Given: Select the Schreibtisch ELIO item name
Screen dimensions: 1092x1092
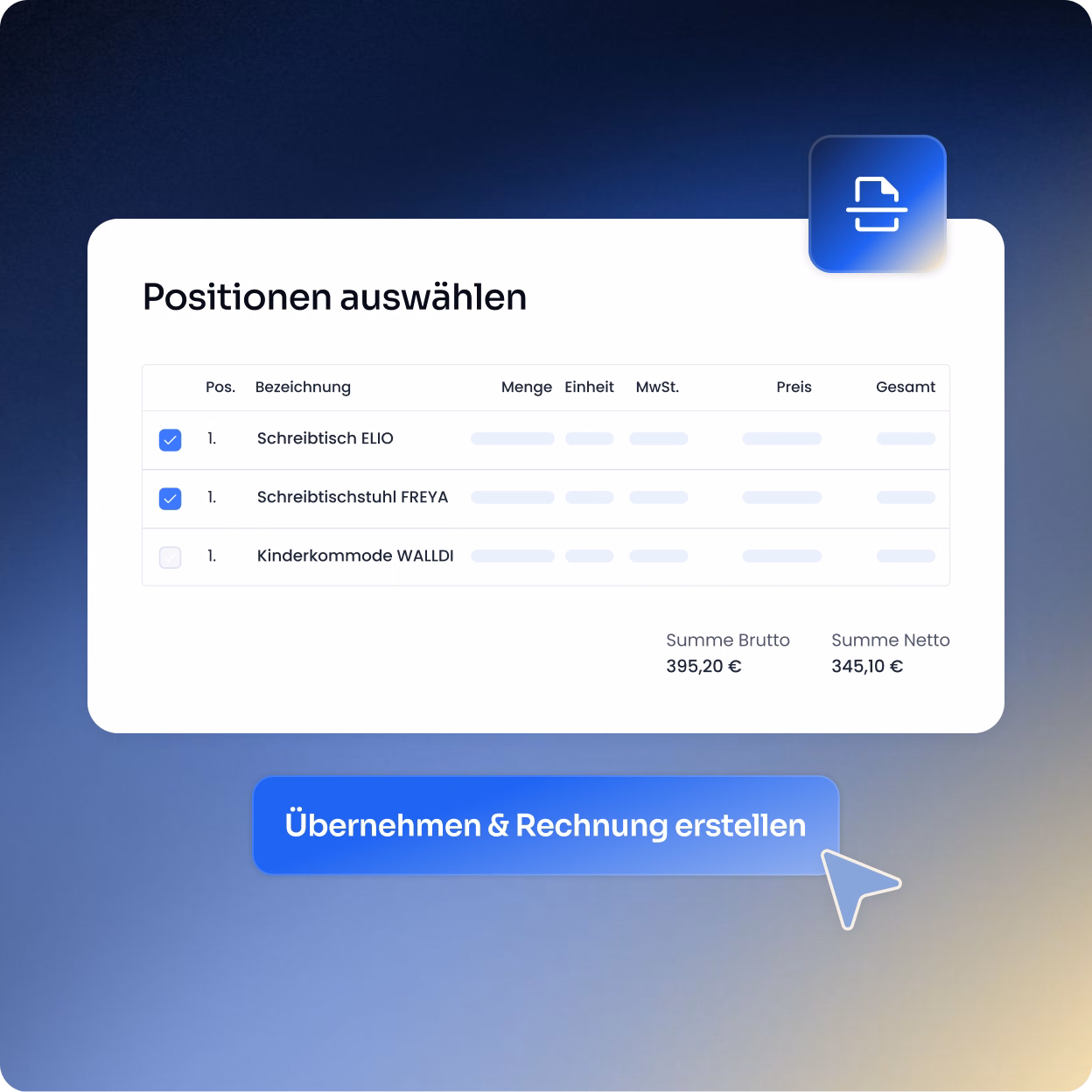Looking at the screenshot, I should 325,438.
